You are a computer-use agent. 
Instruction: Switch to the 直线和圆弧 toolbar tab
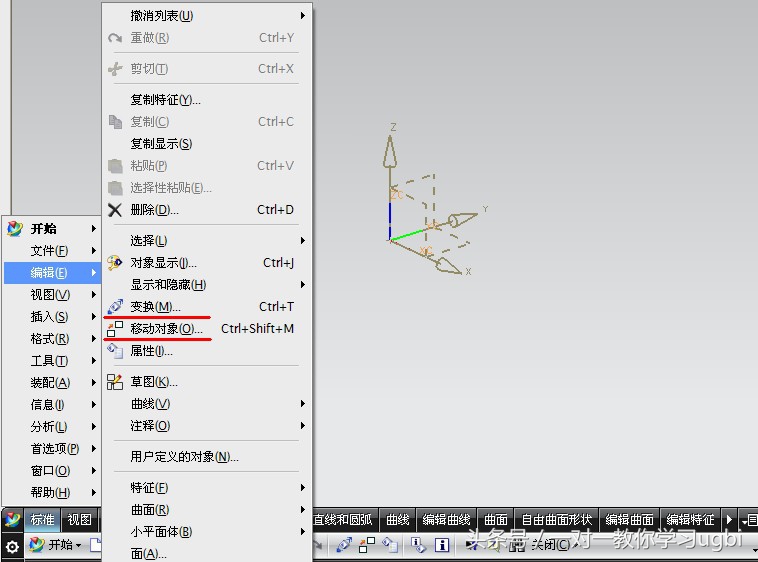pyautogui.click(x=344, y=519)
